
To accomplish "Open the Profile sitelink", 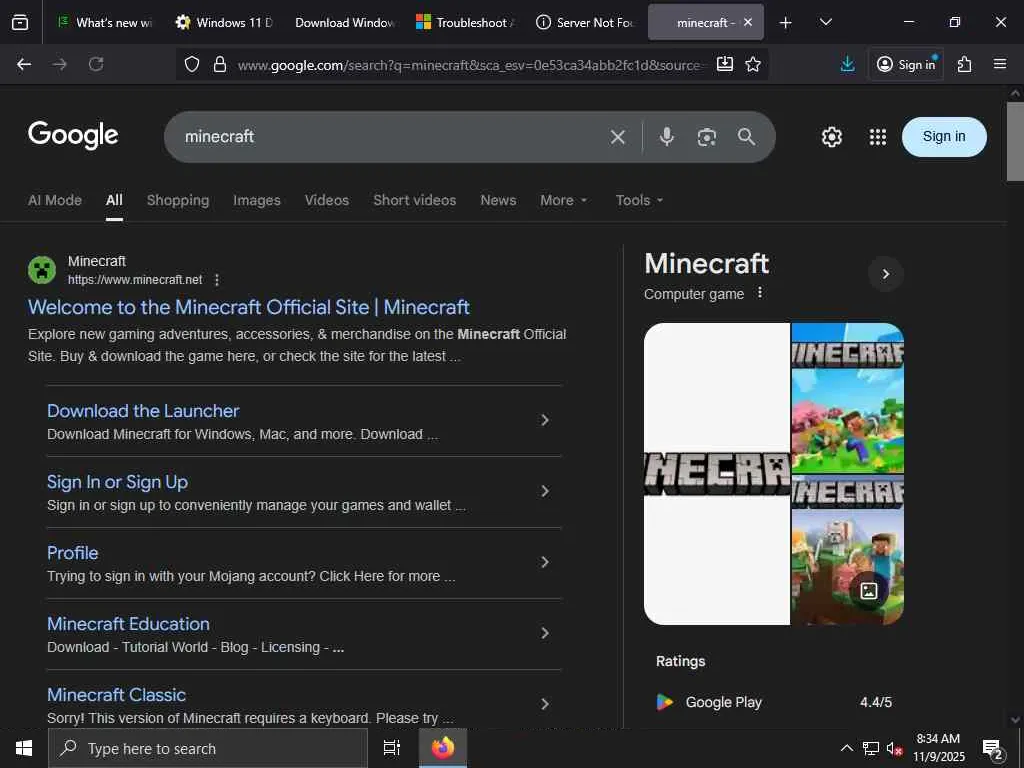I will 72,553.
